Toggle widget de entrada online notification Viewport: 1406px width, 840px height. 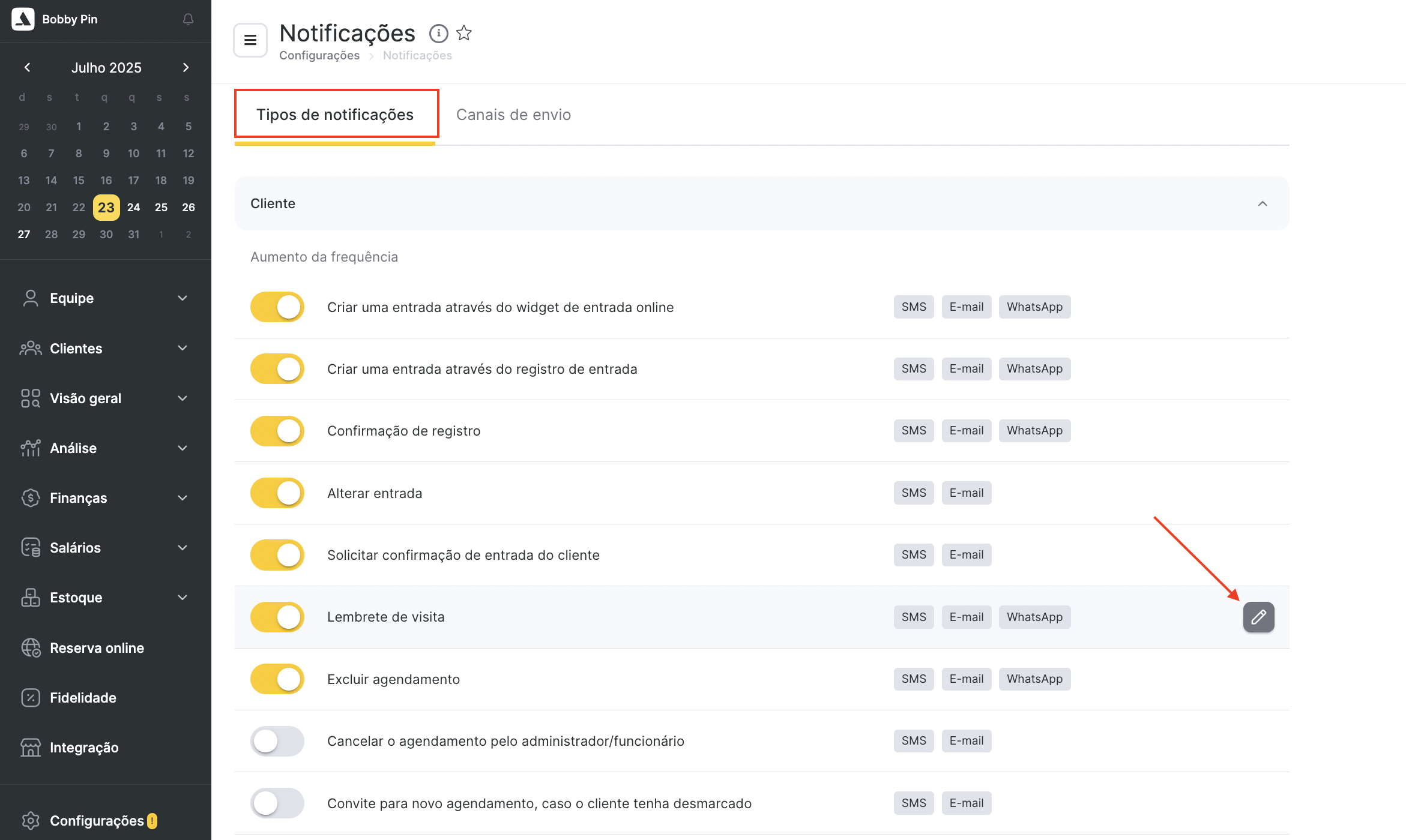(277, 307)
